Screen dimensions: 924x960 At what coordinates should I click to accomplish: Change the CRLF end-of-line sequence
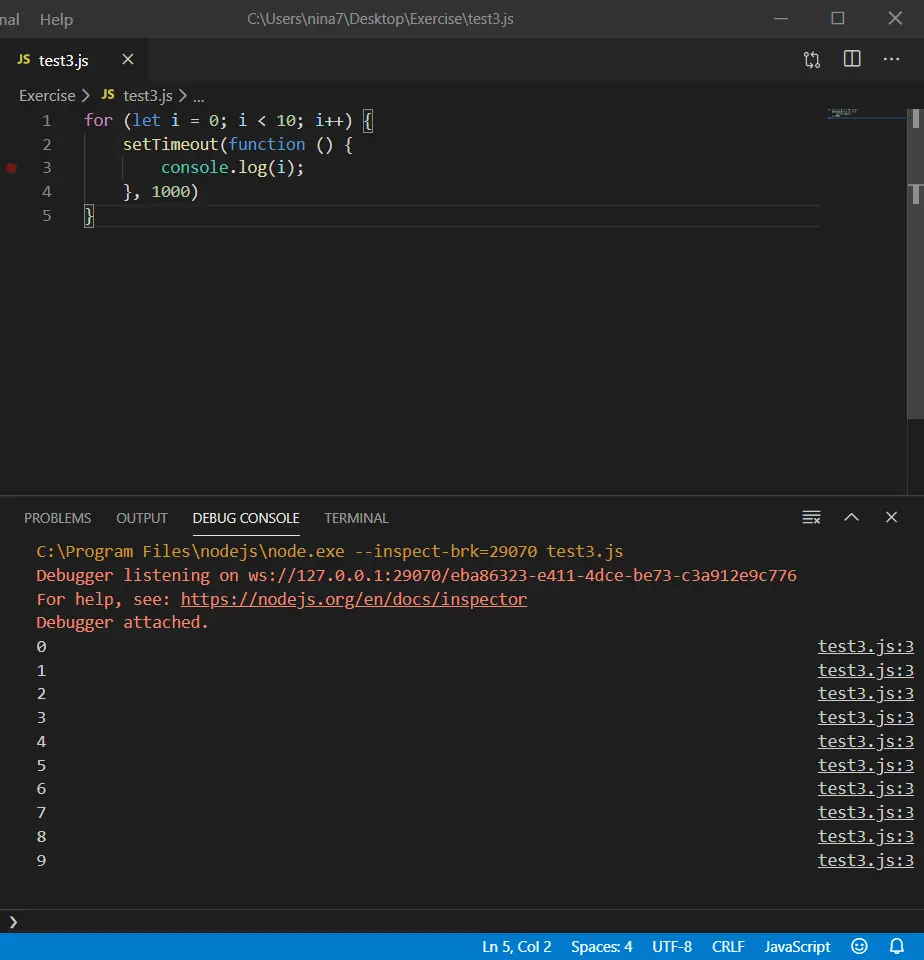point(728,946)
